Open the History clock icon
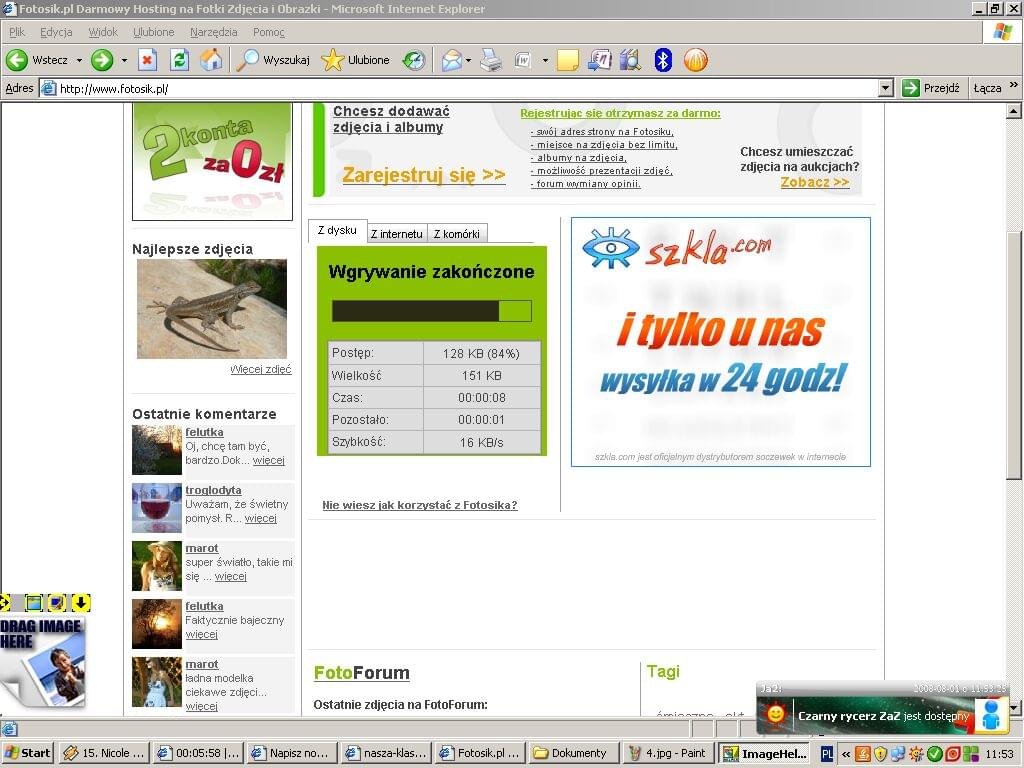 413,60
